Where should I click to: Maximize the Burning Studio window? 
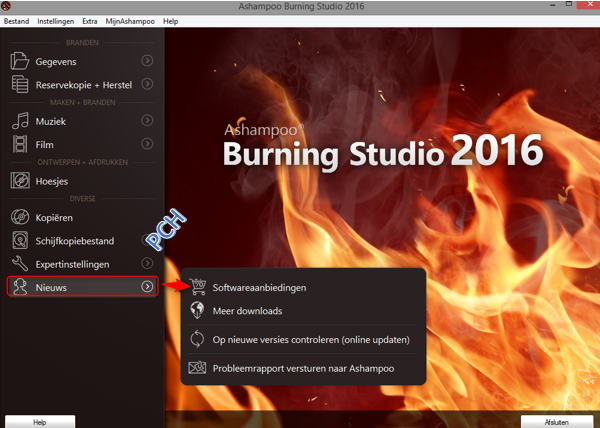tap(569, 4)
